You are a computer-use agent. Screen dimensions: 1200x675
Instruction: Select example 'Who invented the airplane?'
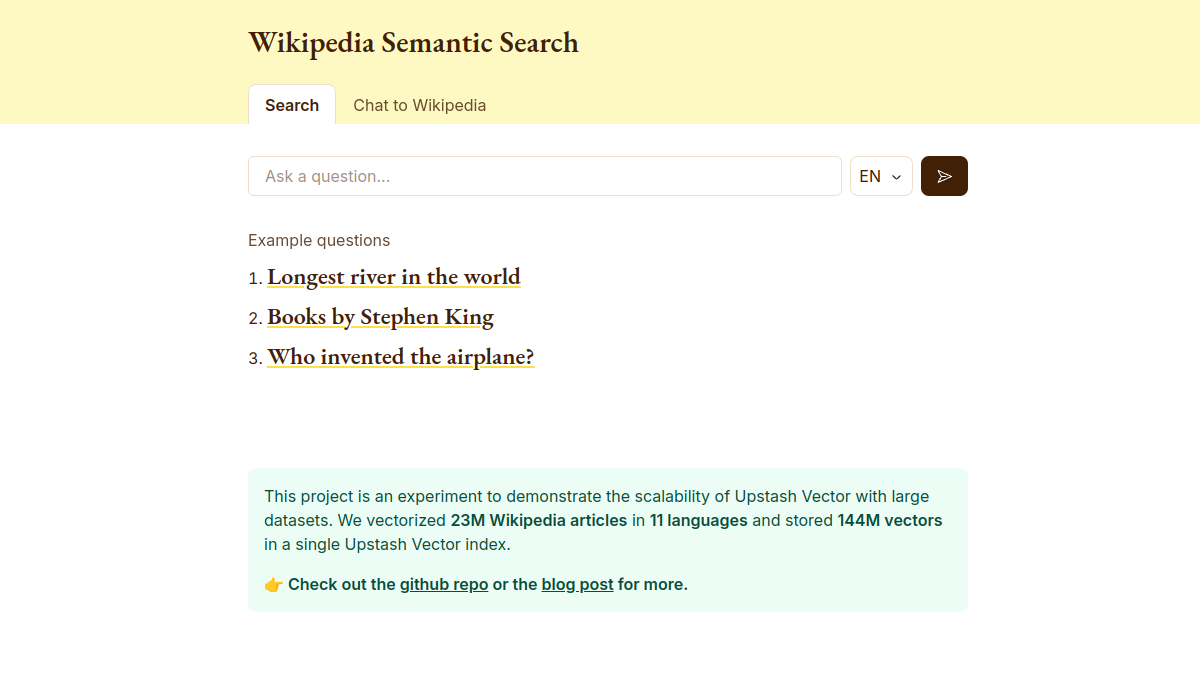[x=401, y=357]
